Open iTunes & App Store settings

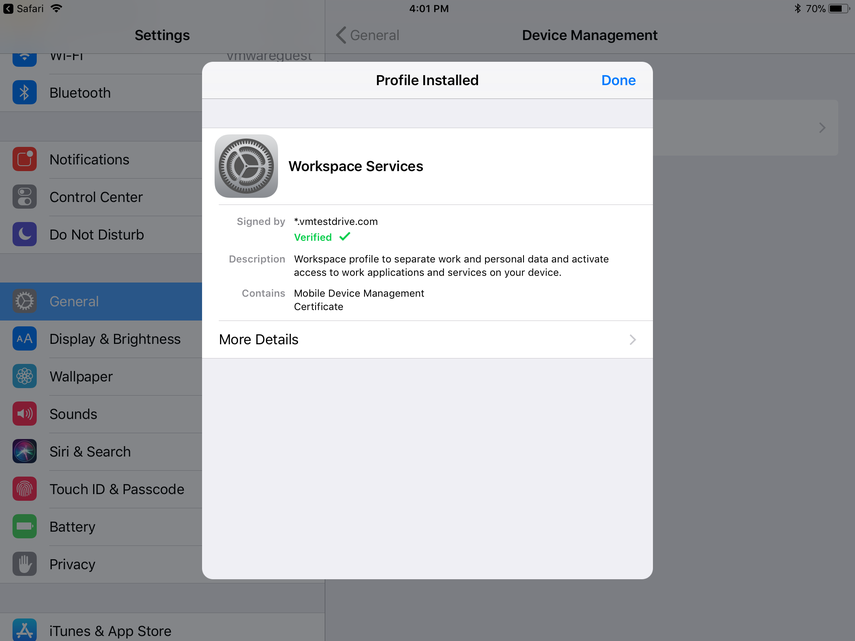(x=110, y=630)
